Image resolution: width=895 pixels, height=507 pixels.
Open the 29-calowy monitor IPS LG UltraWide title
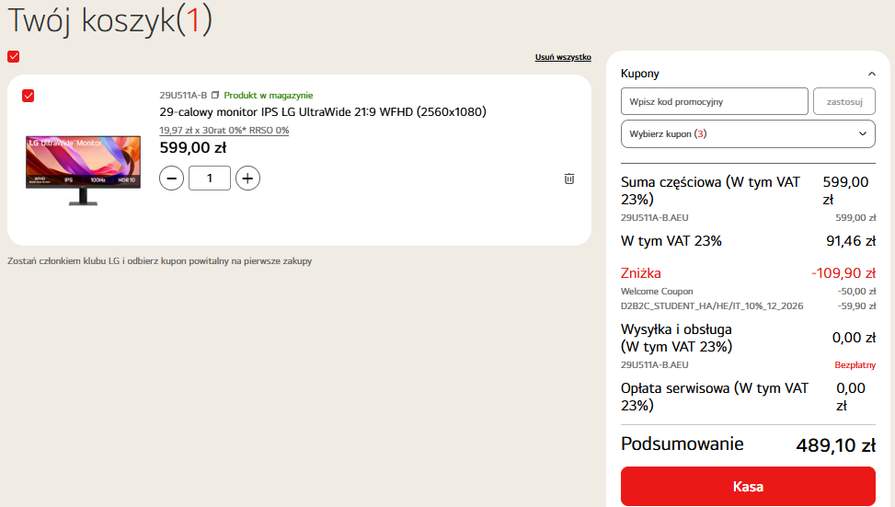322,112
